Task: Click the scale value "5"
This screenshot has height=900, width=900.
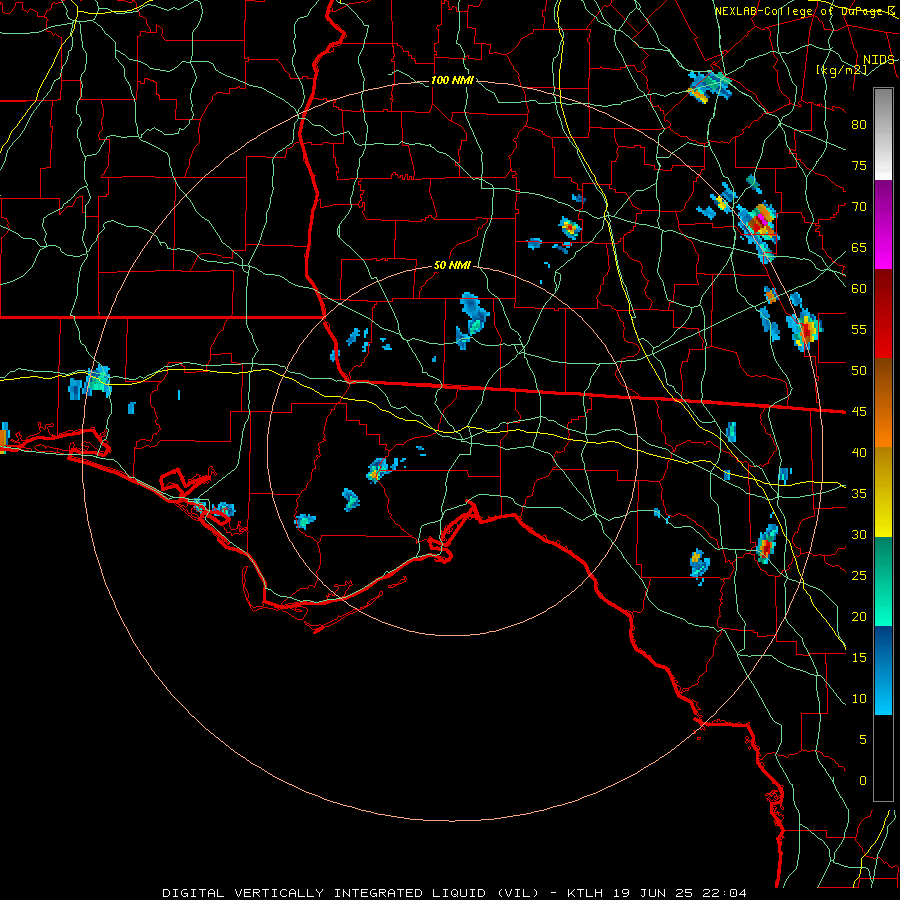Action: [863, 739]
